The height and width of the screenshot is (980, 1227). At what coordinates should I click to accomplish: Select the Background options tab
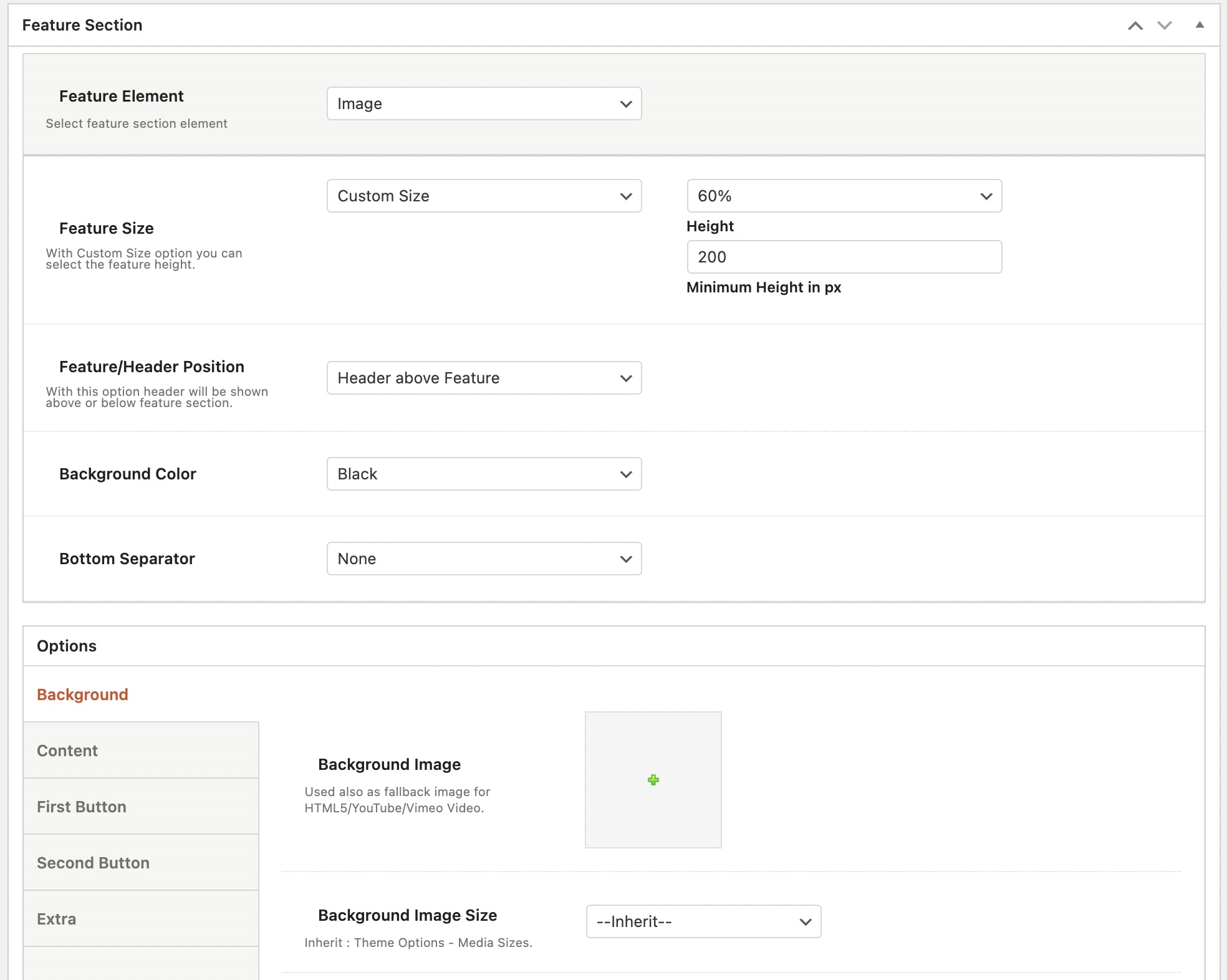point(82,694)
